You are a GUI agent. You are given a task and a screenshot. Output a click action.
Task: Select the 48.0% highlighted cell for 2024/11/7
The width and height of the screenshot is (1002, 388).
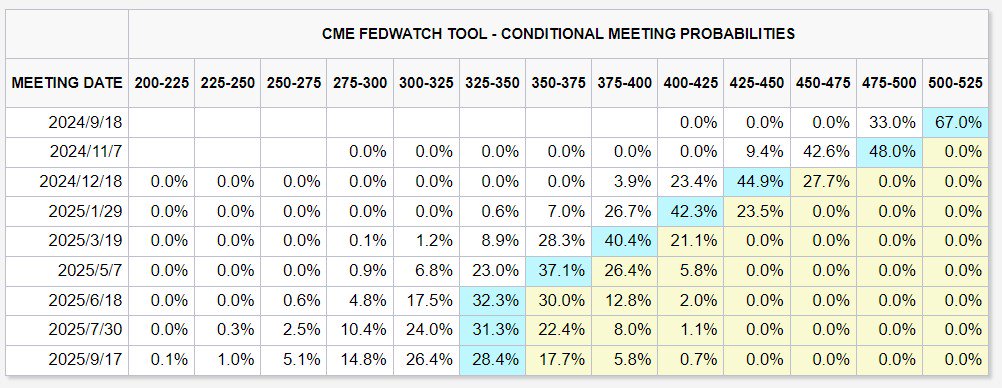click(889, 152)
